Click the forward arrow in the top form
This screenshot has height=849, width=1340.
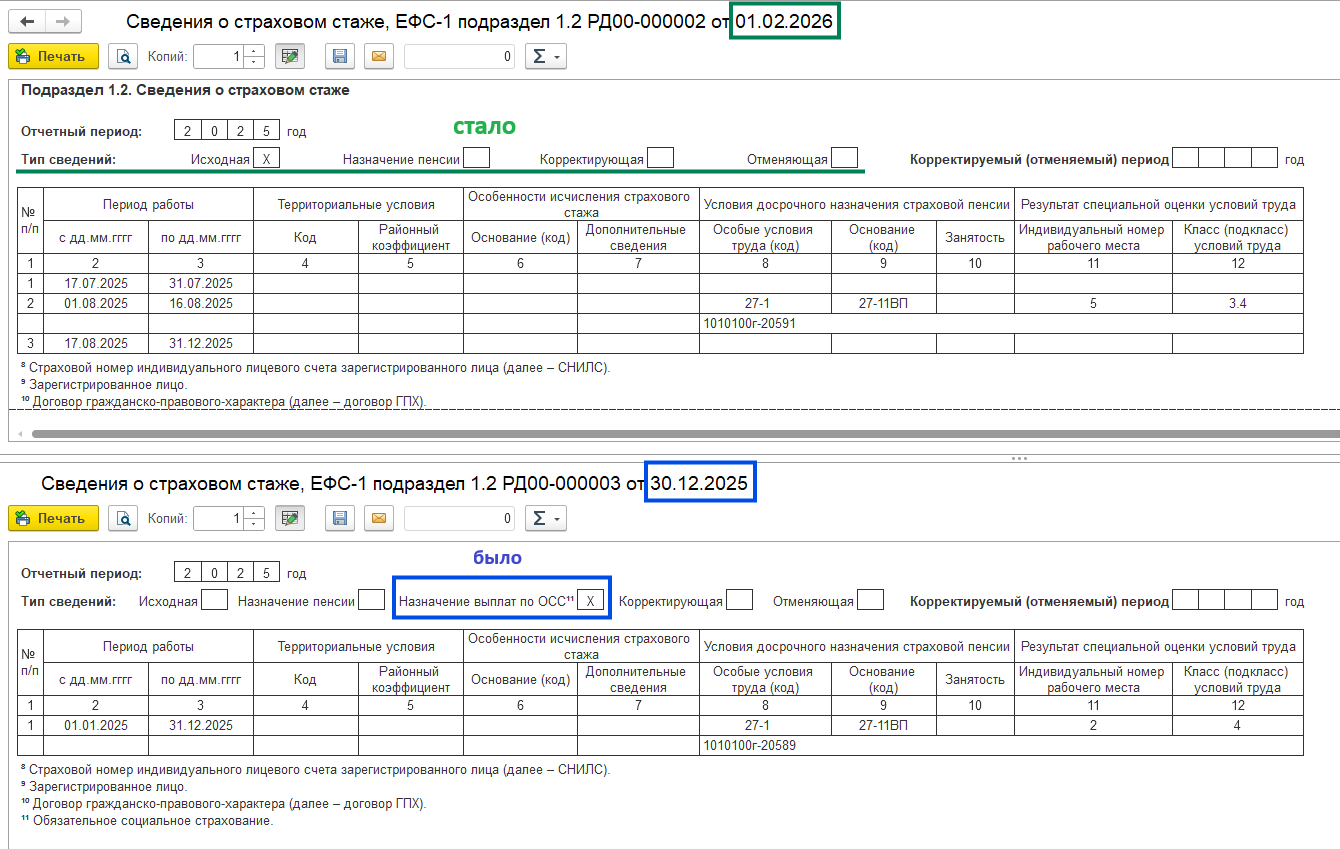(x=63, y=21)
